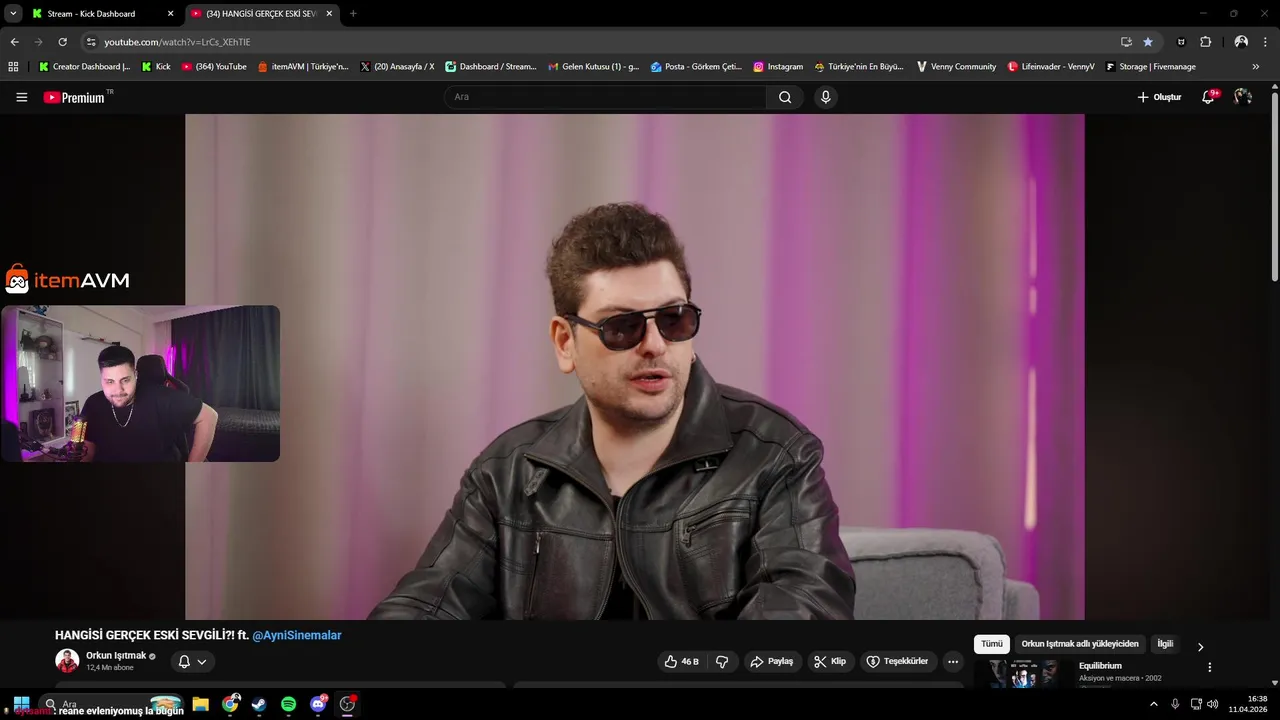The image size is (1280, 720).
Task: Open the Orkun Işıtmak channel name link
Action: tap(116, 656)
